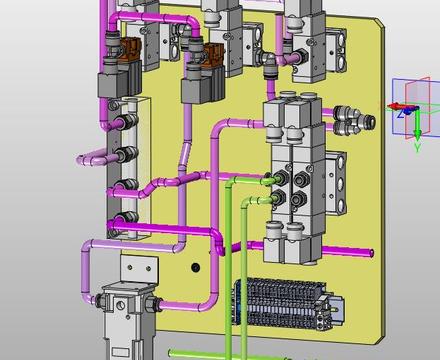
Task: Click the red X-axis arrow of the triad
Action: coord(397,107)
